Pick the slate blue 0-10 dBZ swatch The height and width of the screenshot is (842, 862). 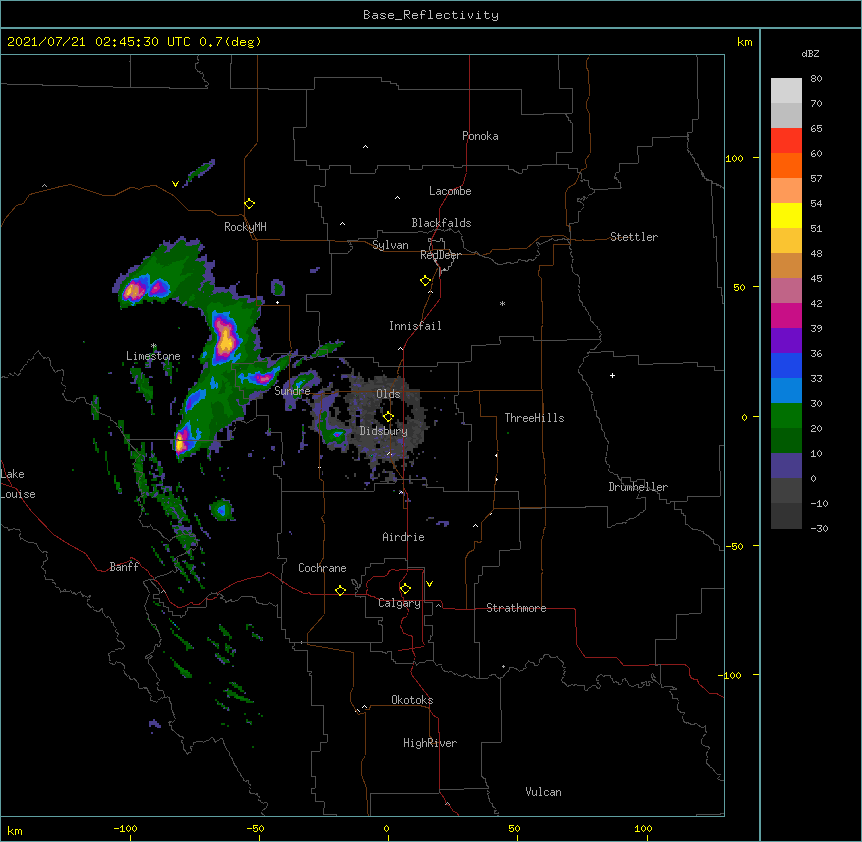tap(786, 466)
